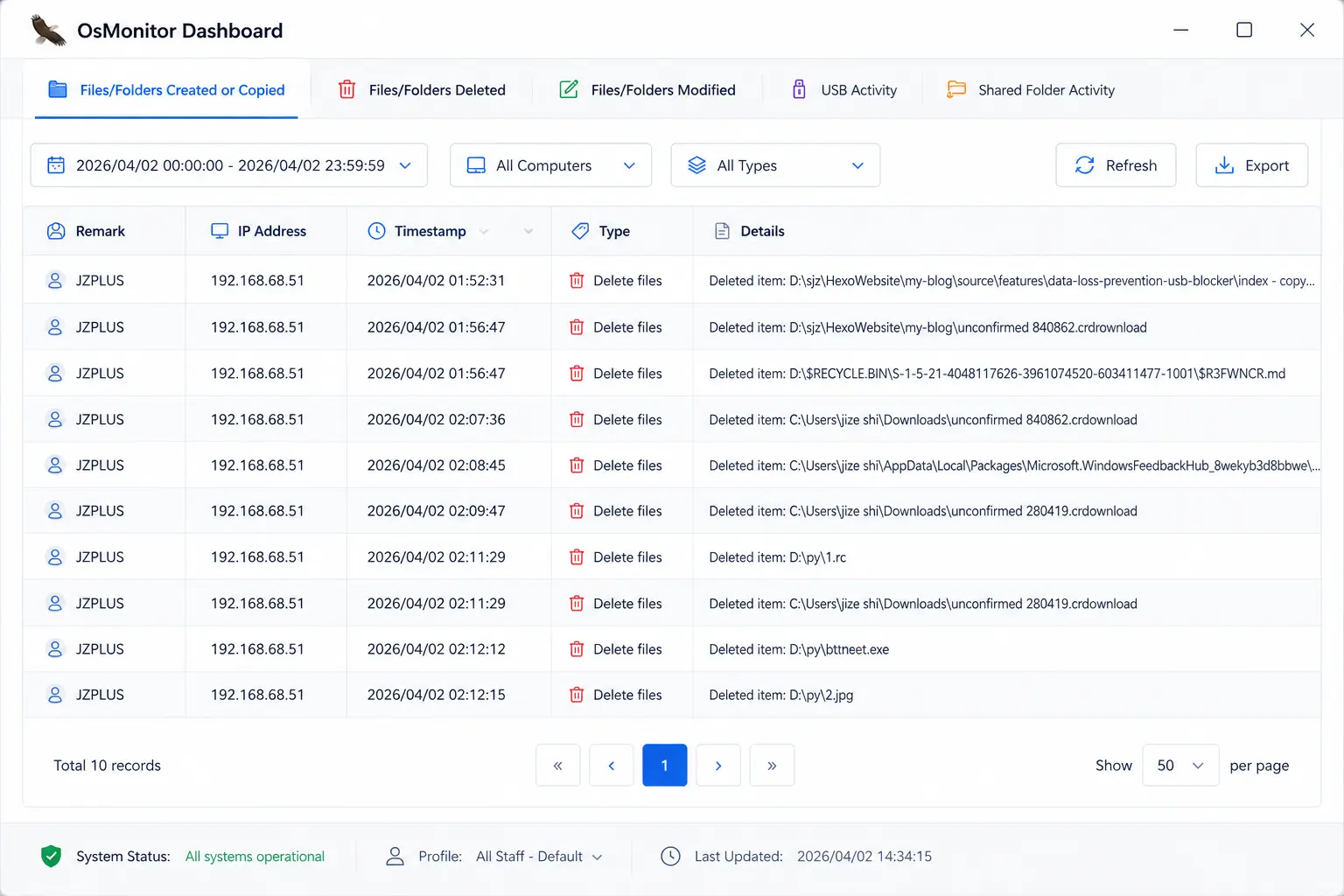Switch to the USB Activity tab
Screen dimensions: 1344x896
coord(844,89)
